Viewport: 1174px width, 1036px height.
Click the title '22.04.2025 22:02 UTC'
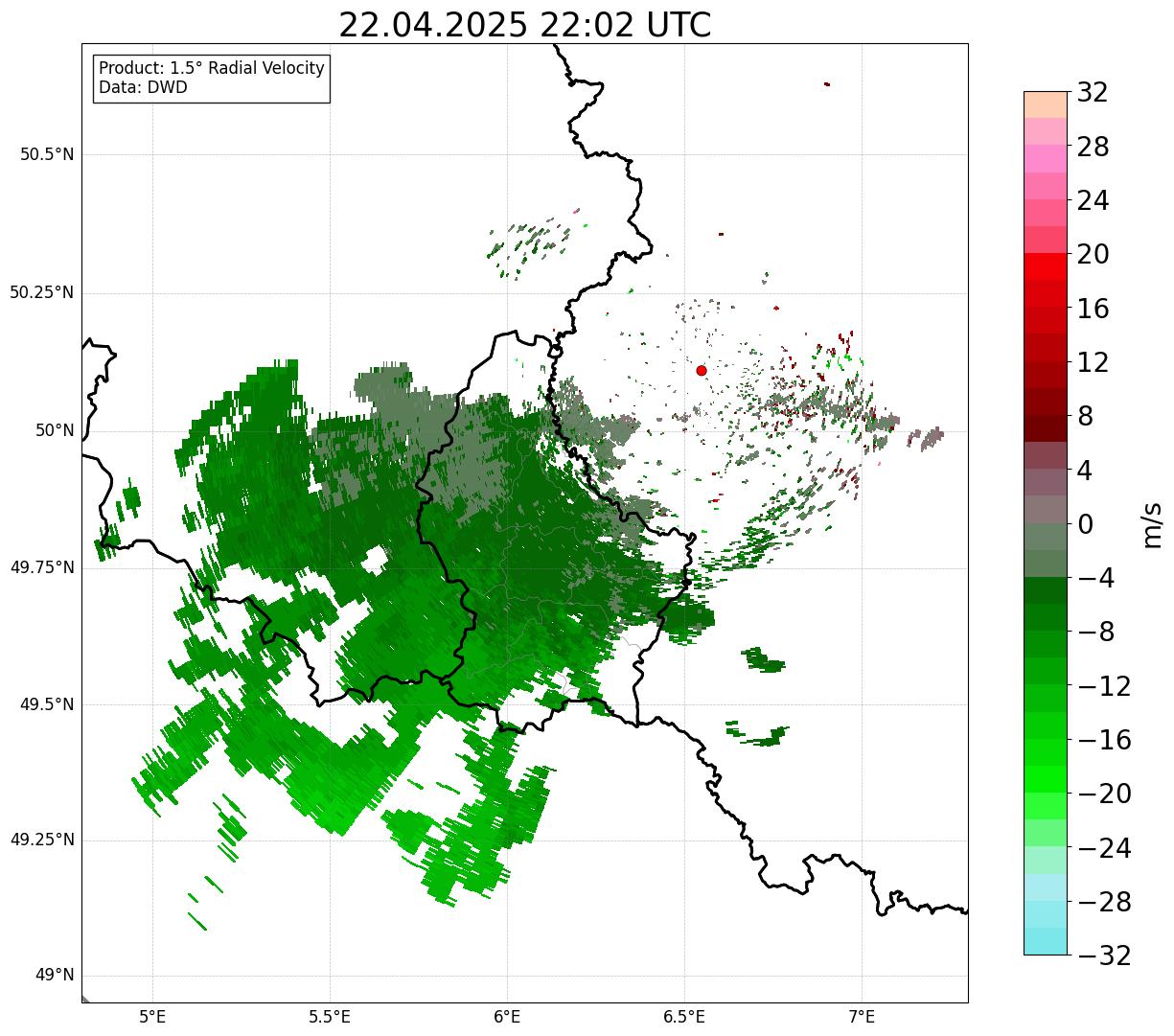525,25
